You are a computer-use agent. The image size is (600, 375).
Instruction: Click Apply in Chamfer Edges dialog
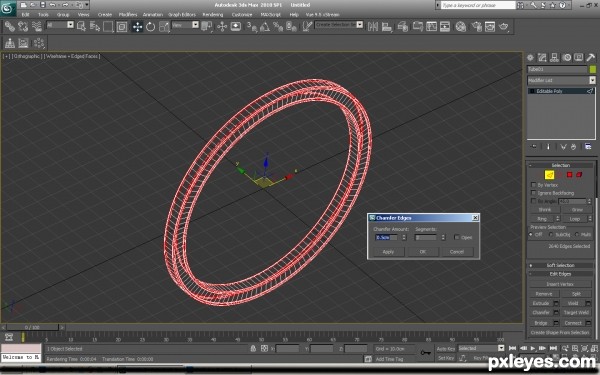pos(388,252)
